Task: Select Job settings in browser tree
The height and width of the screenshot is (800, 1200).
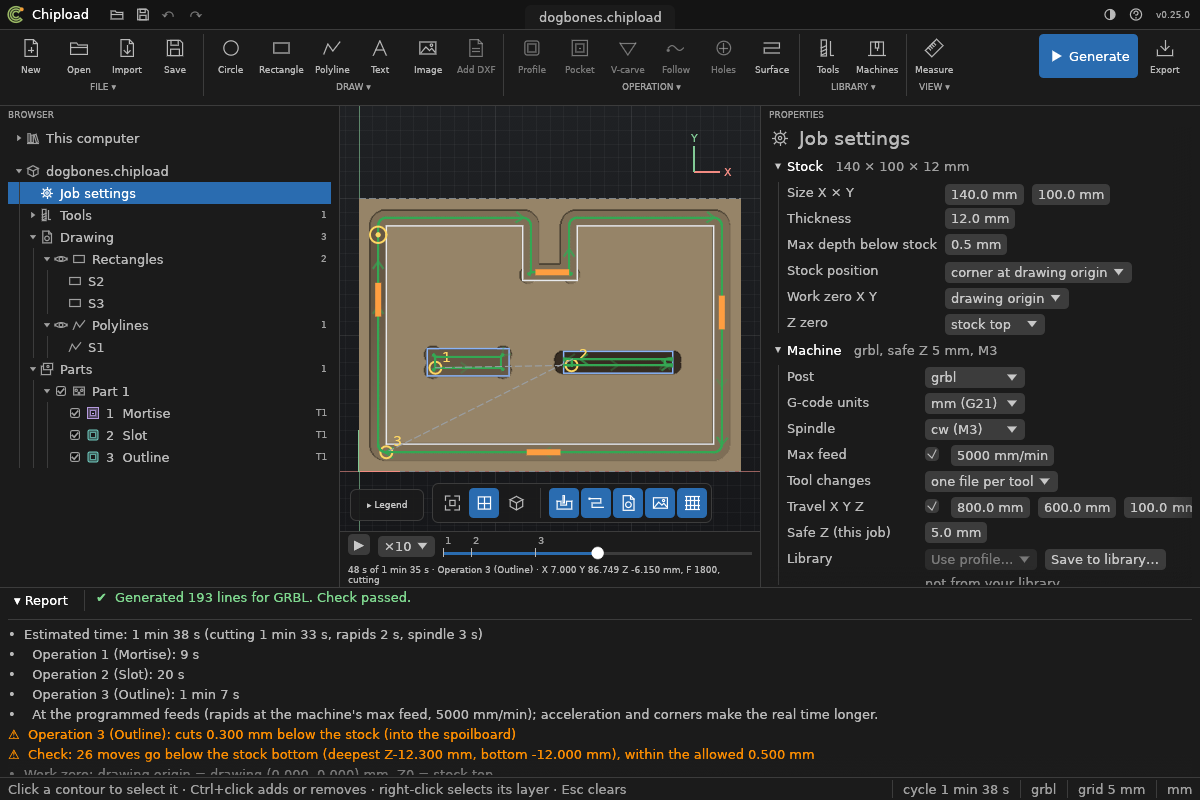Action: pyautogui.click(x=169, y=193)
